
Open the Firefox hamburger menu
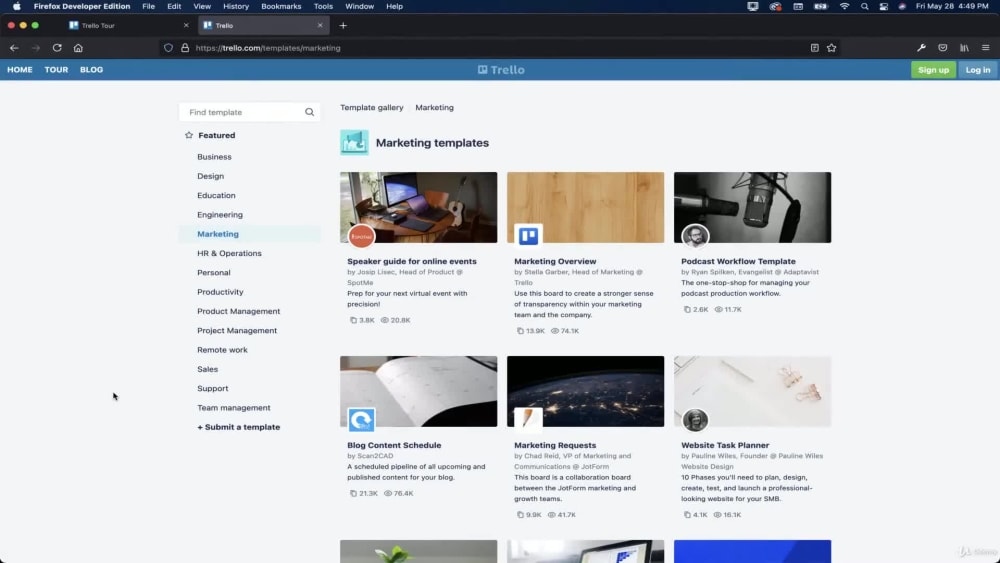click(985, 48)
